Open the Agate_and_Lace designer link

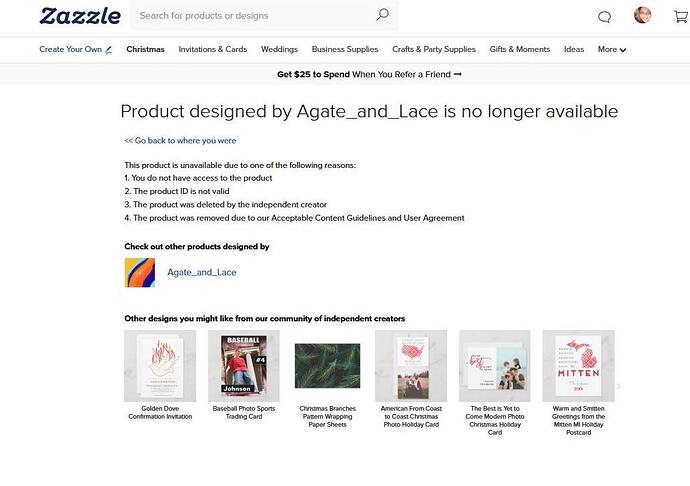point(202,272)
